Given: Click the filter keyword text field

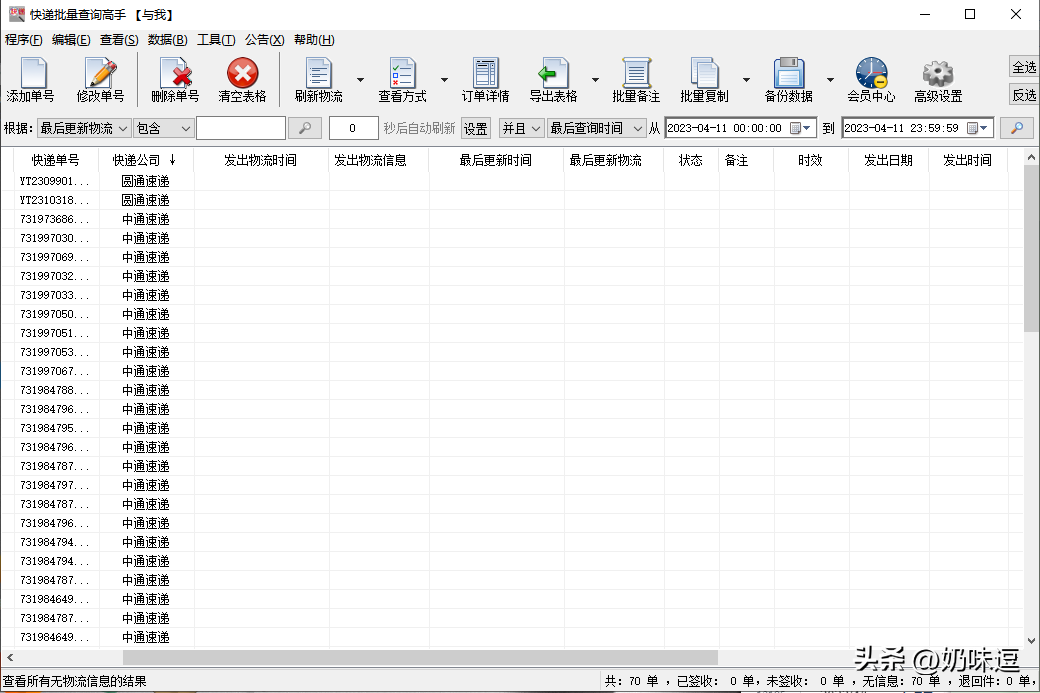Looking at the screenshot, I should coord(241,128).
